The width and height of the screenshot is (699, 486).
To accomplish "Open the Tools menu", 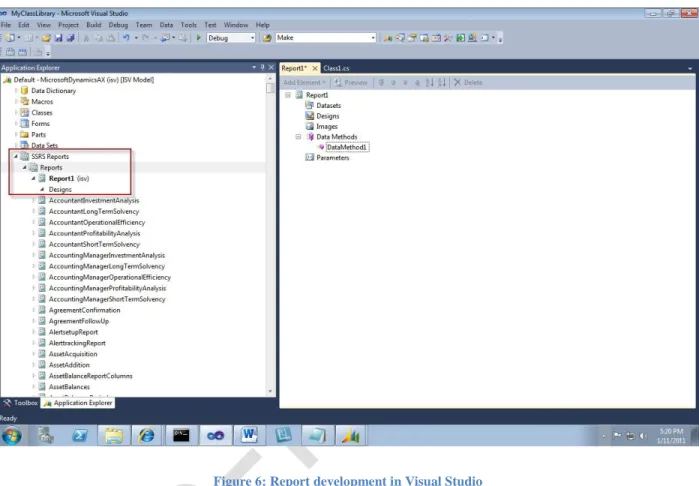I will [x=189, y=25].
